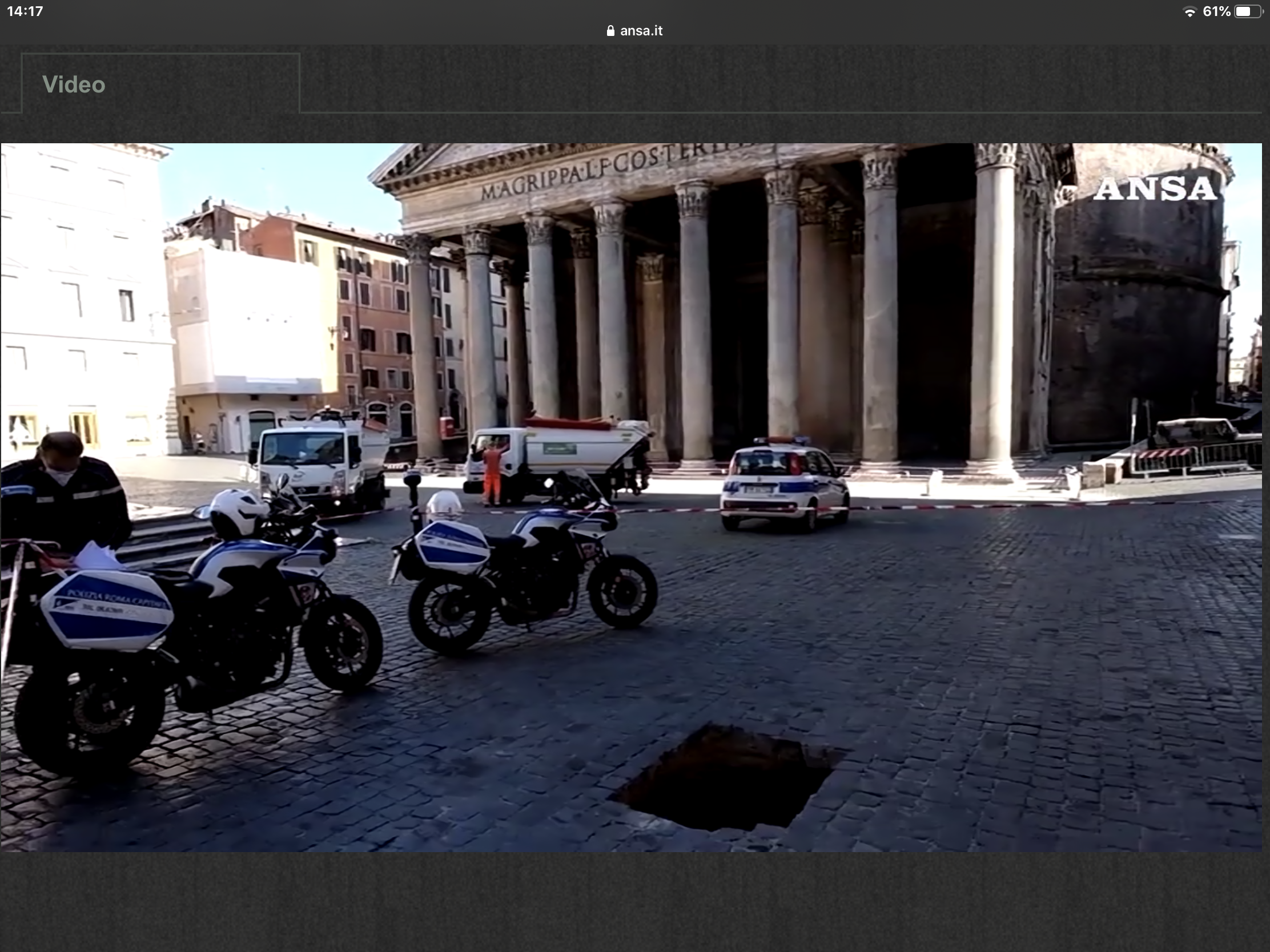Click the nearest police motorcycle's side case
This screenshot has width=1270, height=952.
point(108,610)
